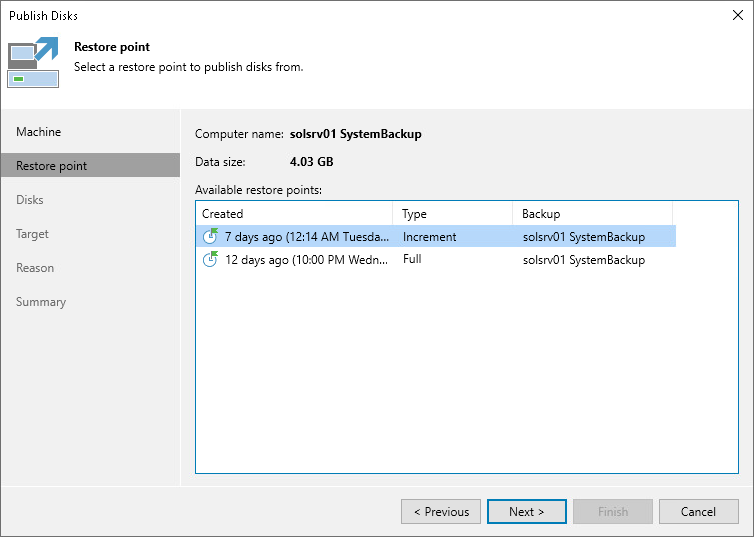Click the disabled Finish button
754x537 pixels.
[613, 512]
